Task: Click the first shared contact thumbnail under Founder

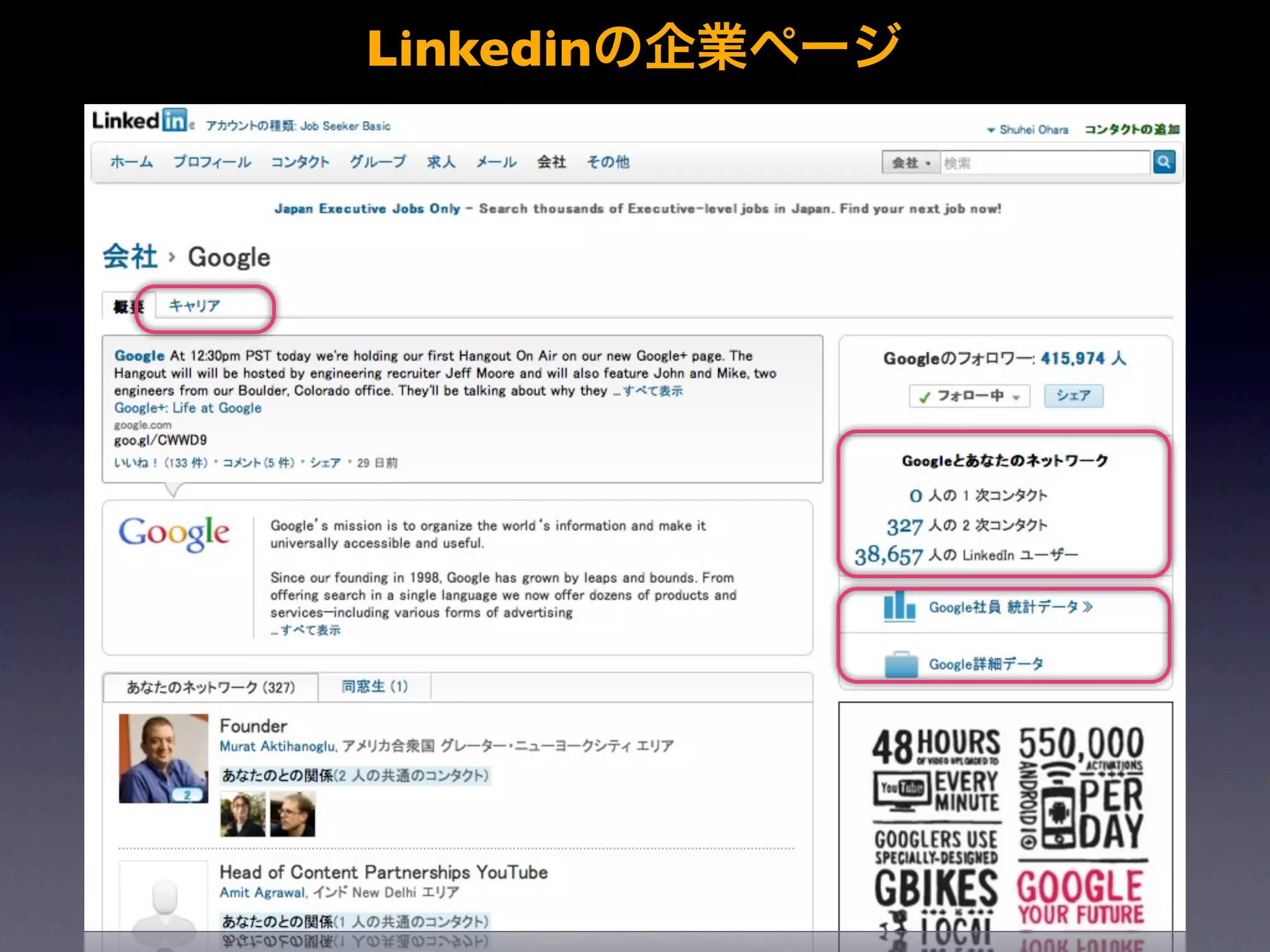Action: (242, 813)
